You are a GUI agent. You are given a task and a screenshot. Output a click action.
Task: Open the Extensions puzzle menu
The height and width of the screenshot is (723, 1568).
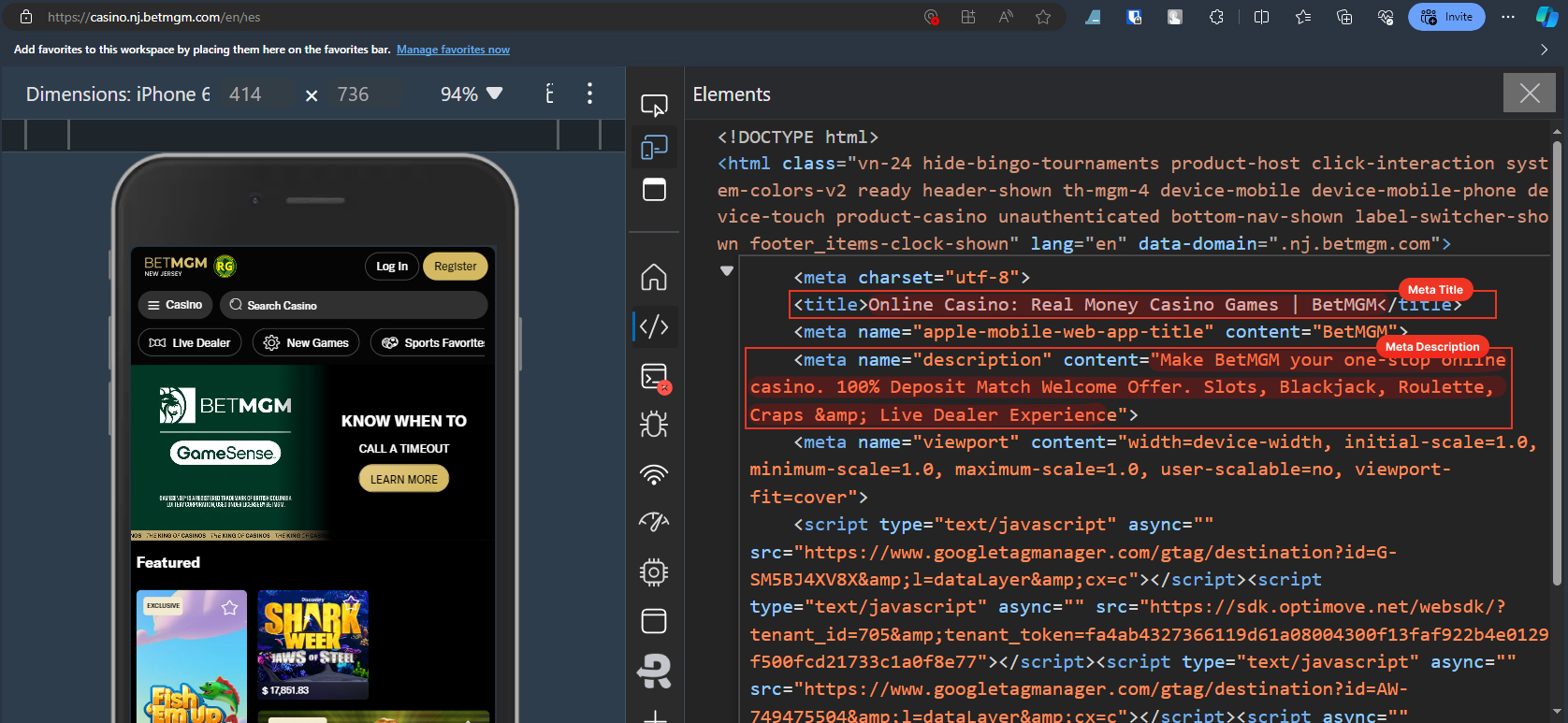tap(1216, 17)
